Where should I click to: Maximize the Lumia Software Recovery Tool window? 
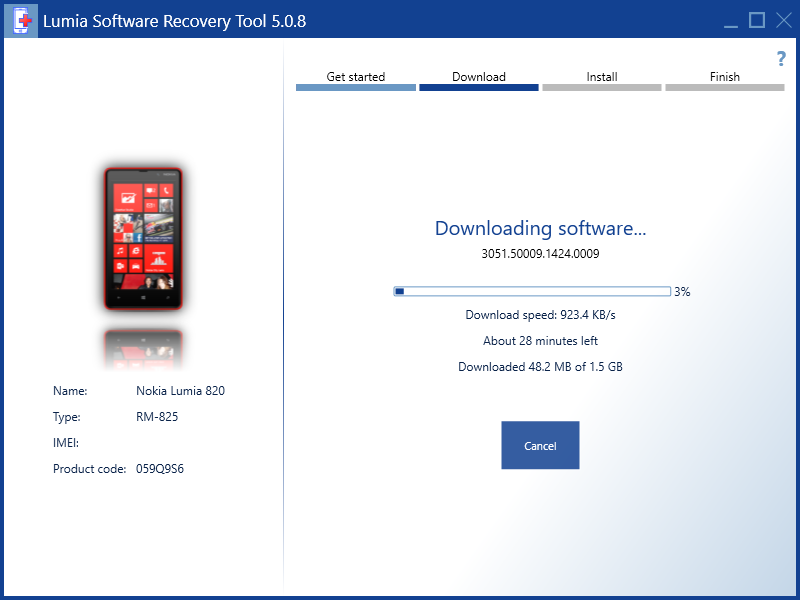tap(757, 20)
